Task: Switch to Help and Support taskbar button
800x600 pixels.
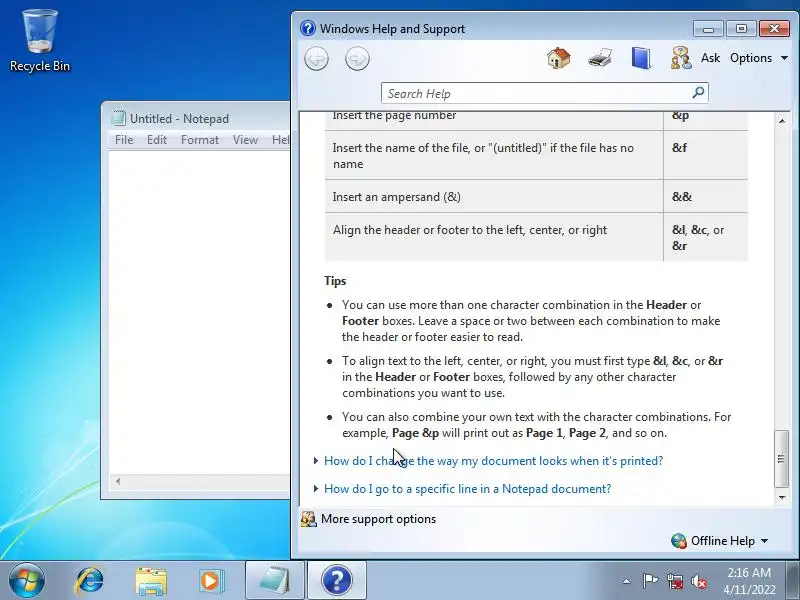Action: [337, 581]
